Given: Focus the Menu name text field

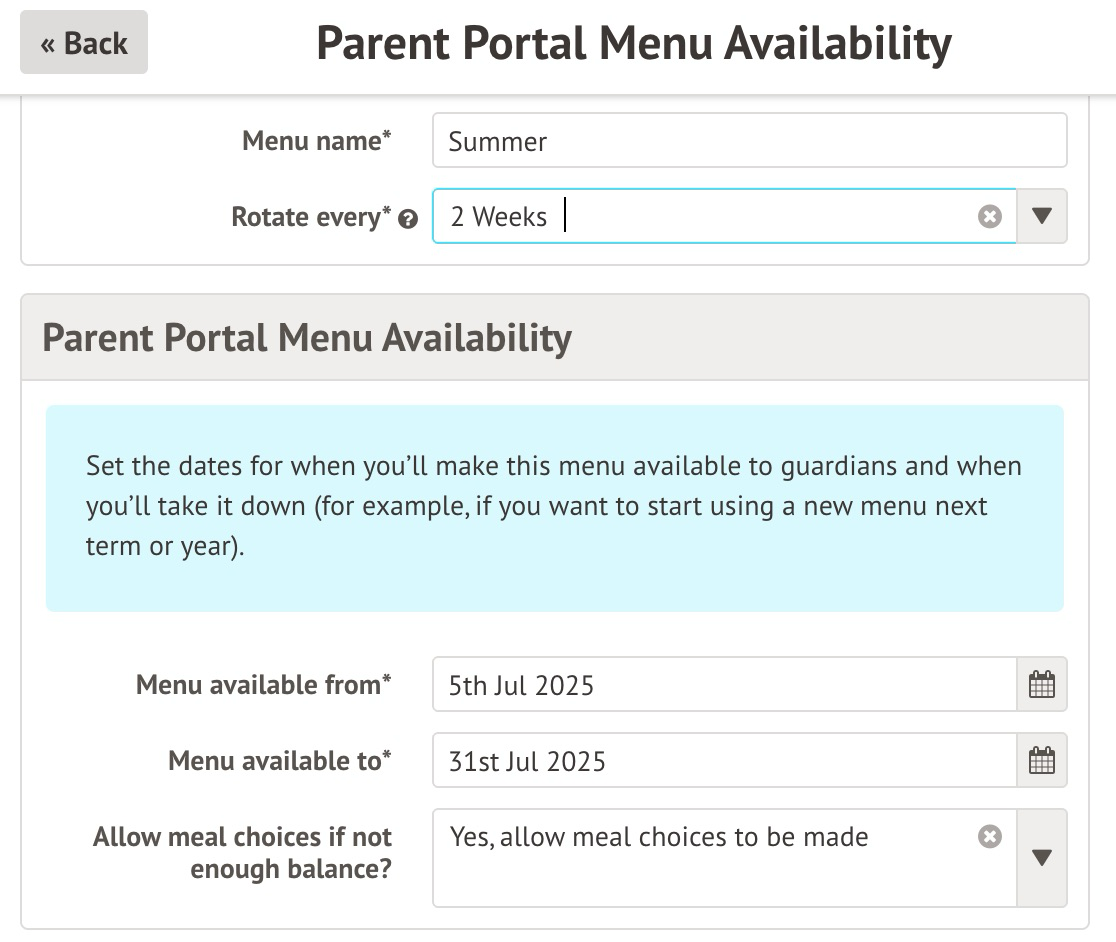Looking at the screenshot, I should pyautogui.click(x=749, y=141).
